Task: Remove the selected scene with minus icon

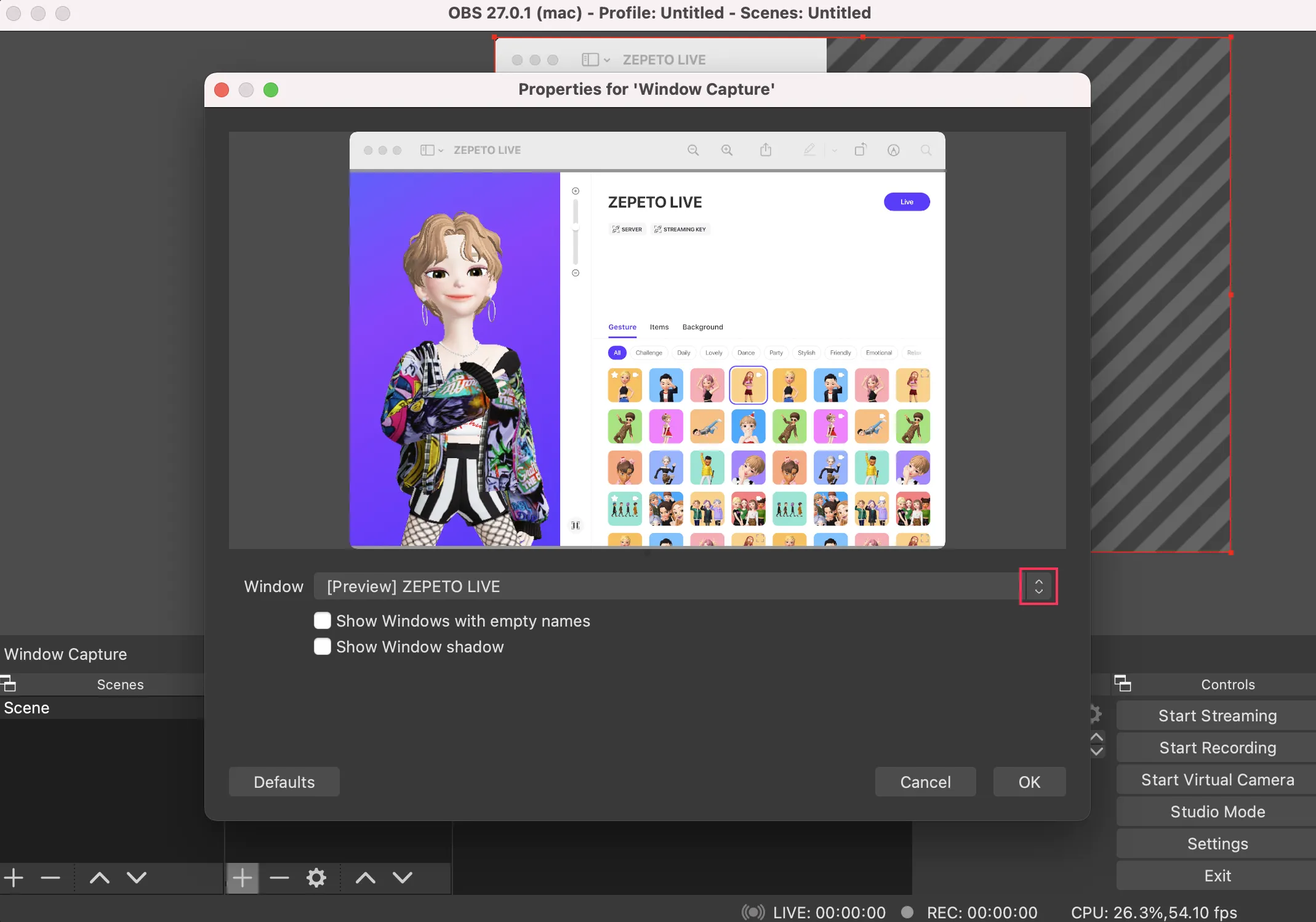Action: click(50, 878)
